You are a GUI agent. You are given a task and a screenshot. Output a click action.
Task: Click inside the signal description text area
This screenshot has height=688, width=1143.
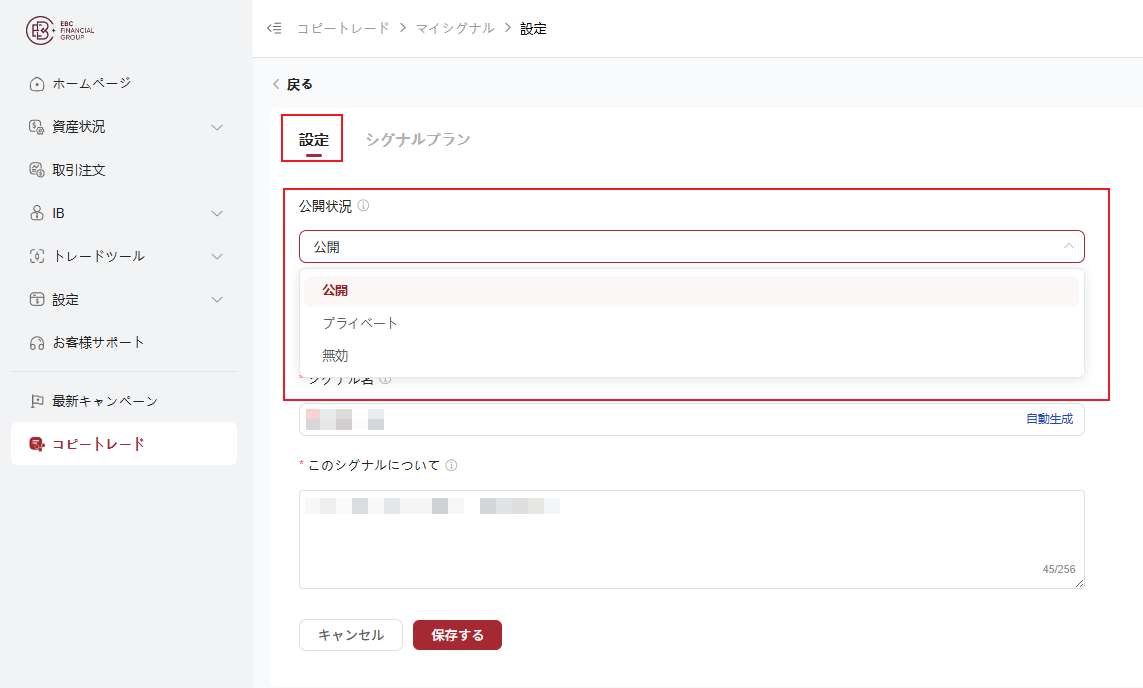(691, 539)
